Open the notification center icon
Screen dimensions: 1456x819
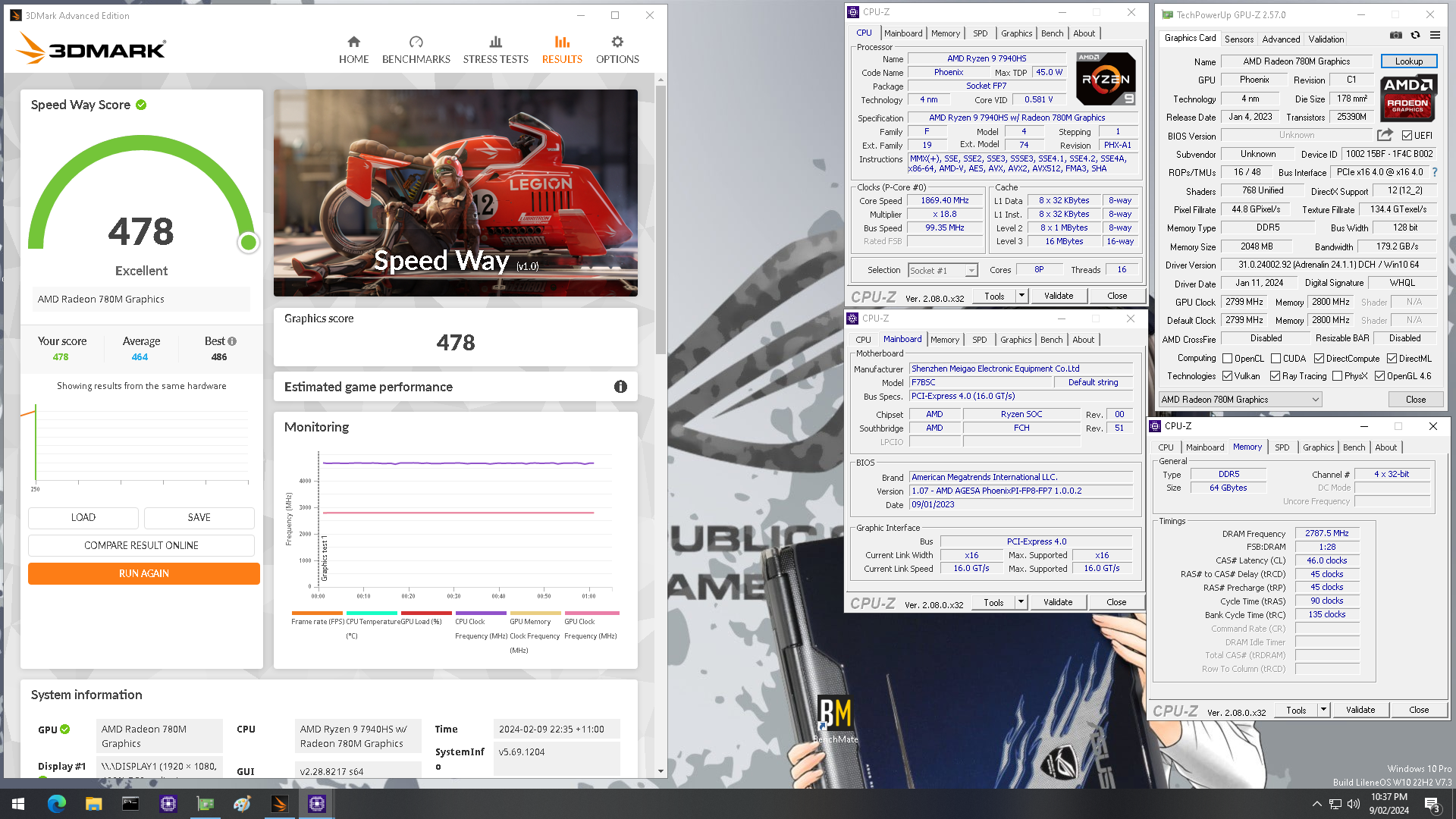coord(1432,804)
